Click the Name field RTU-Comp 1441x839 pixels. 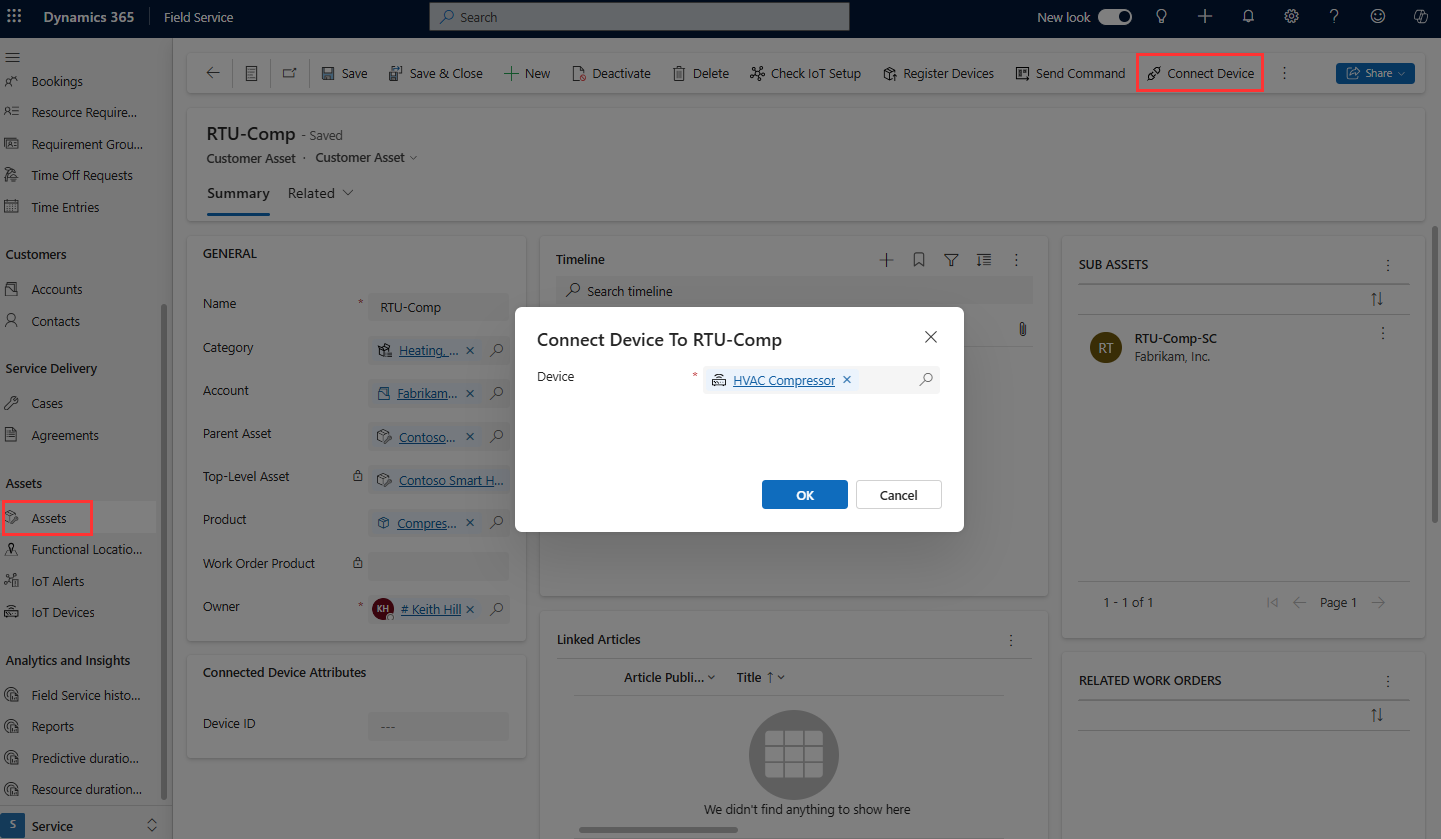(x=438, y=307)
